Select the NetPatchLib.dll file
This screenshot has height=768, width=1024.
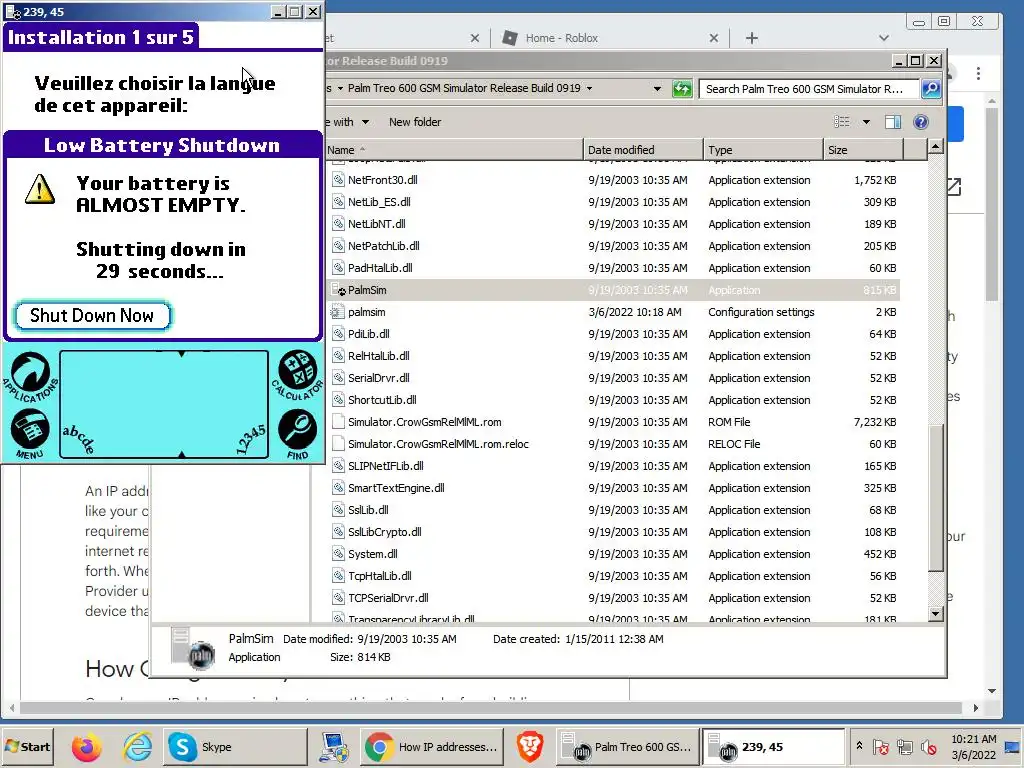(x=383, y=246)
